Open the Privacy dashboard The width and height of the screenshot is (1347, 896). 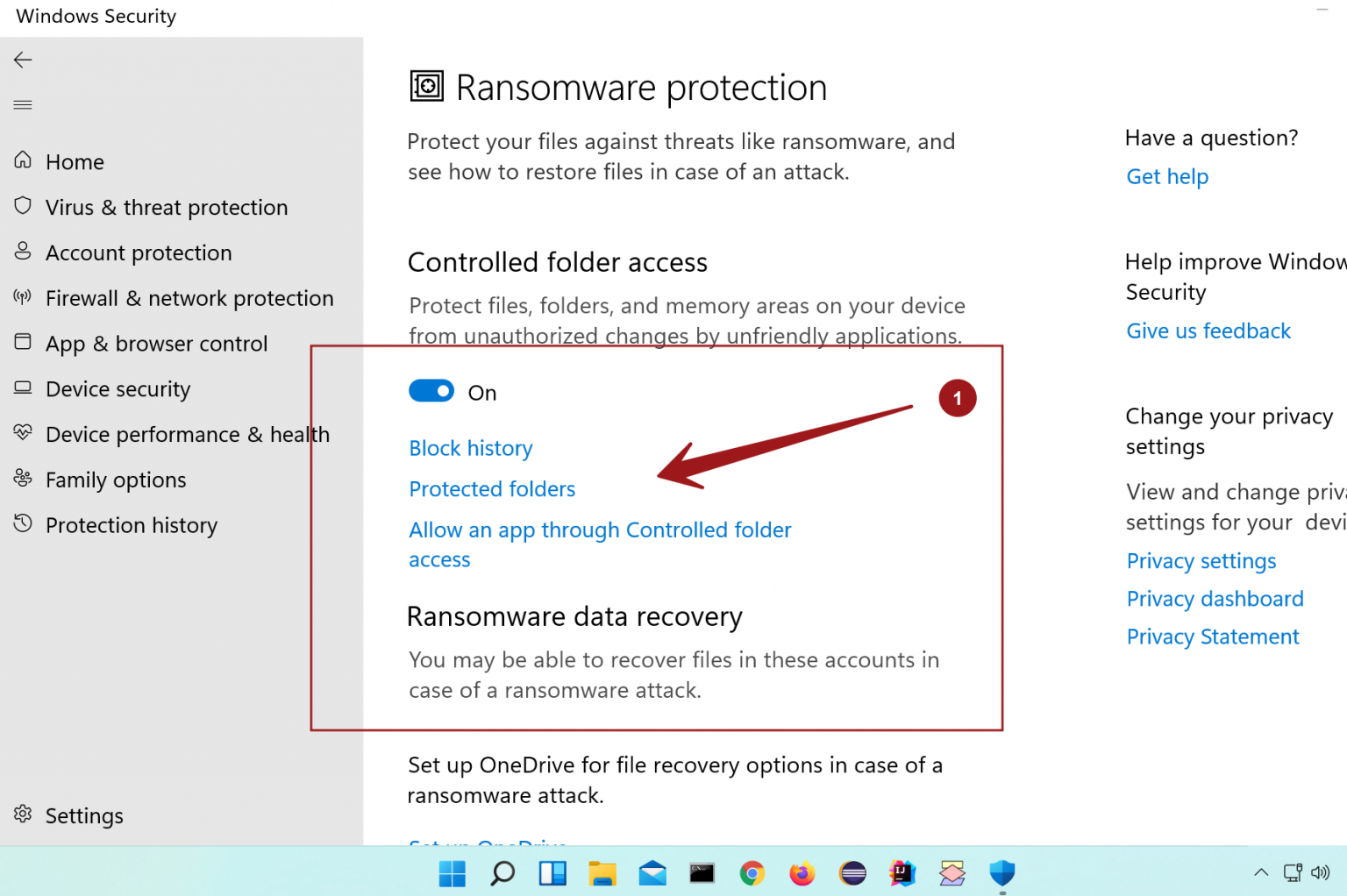point(1215,598)
